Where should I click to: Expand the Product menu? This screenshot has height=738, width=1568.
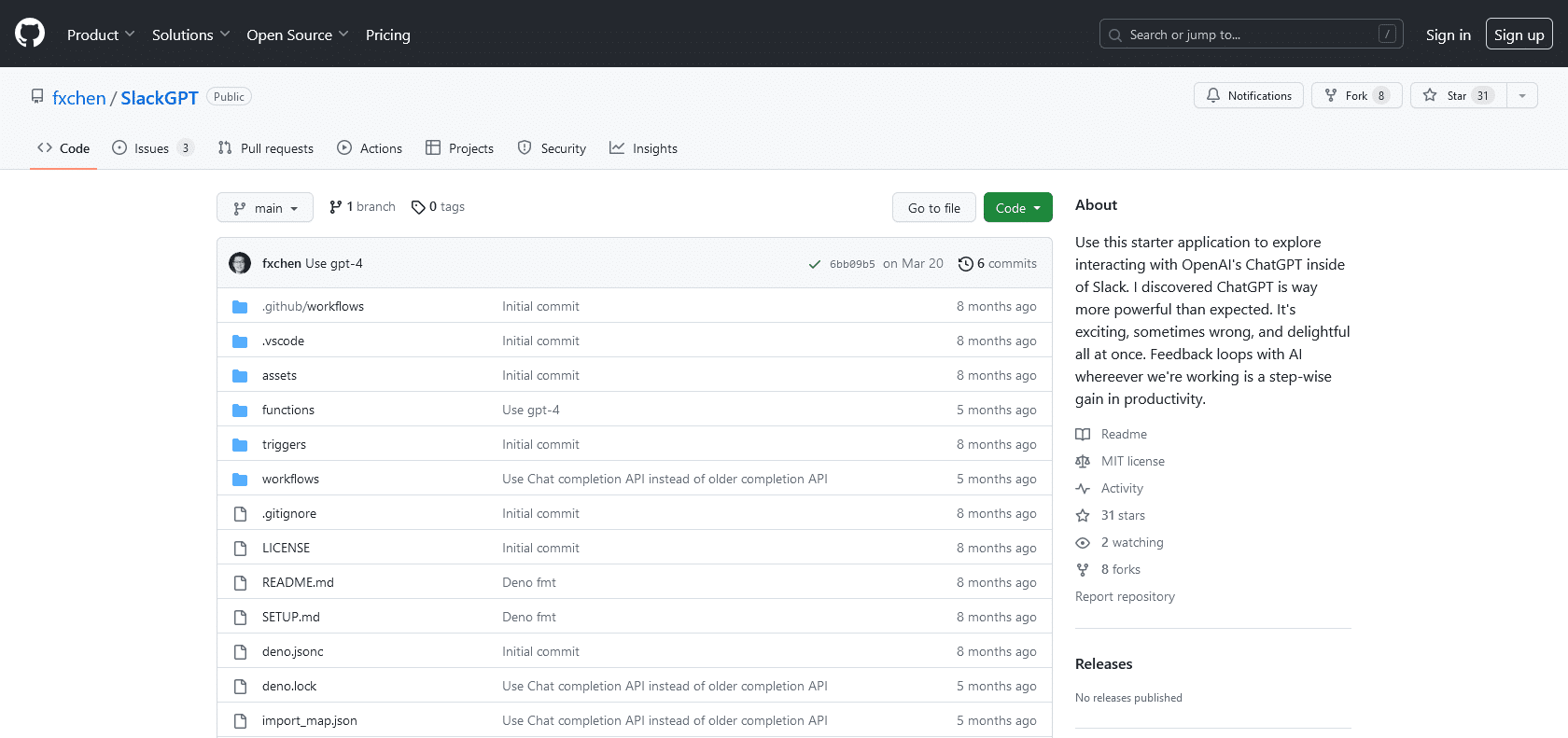click(101, 35)
